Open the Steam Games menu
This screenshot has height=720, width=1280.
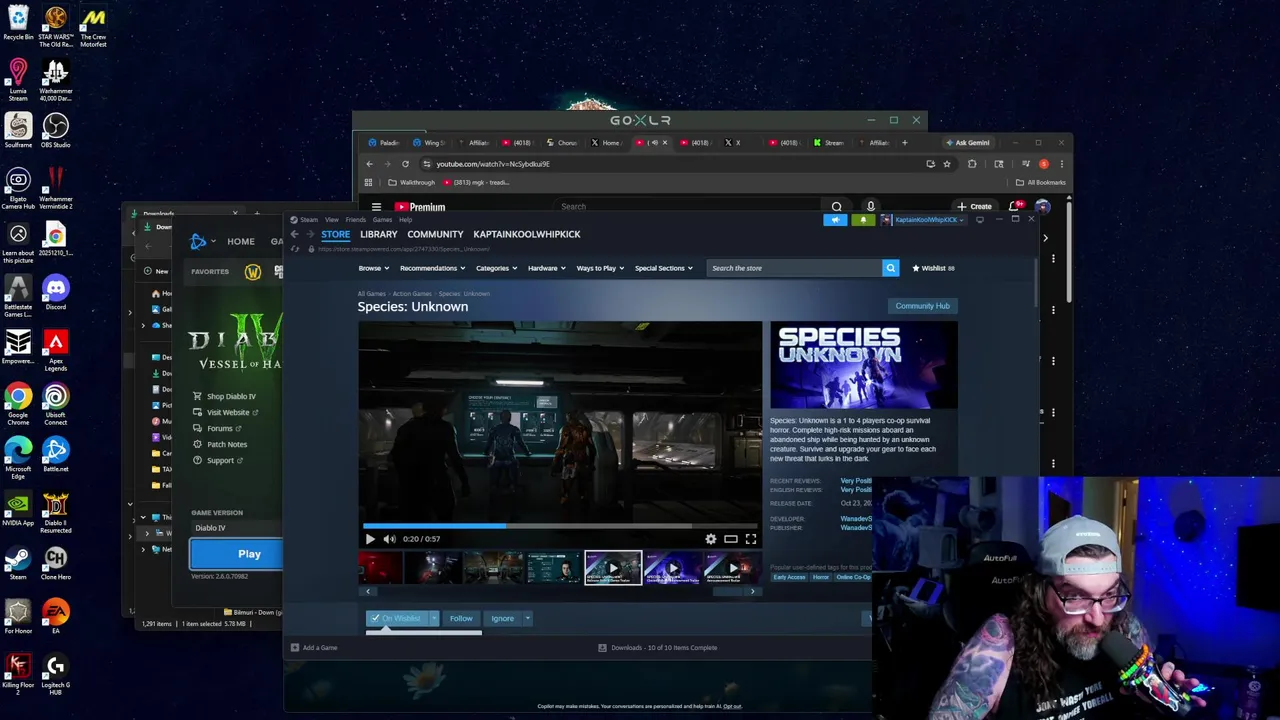(382, 220)
